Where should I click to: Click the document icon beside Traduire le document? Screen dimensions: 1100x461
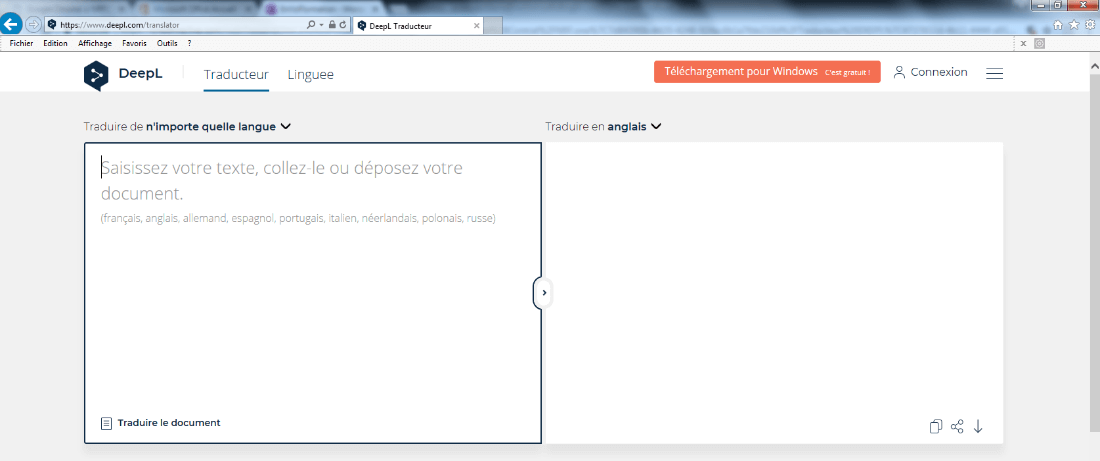(107, 423)
